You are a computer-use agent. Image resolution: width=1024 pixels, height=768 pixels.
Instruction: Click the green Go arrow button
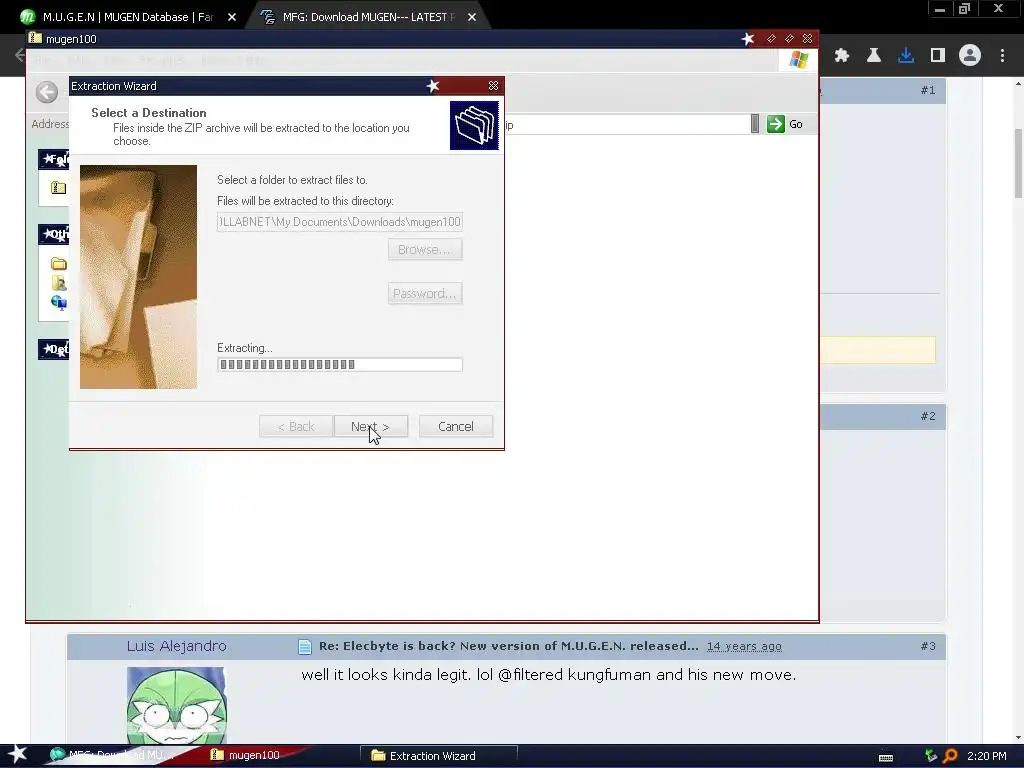[x=776, y=124]
